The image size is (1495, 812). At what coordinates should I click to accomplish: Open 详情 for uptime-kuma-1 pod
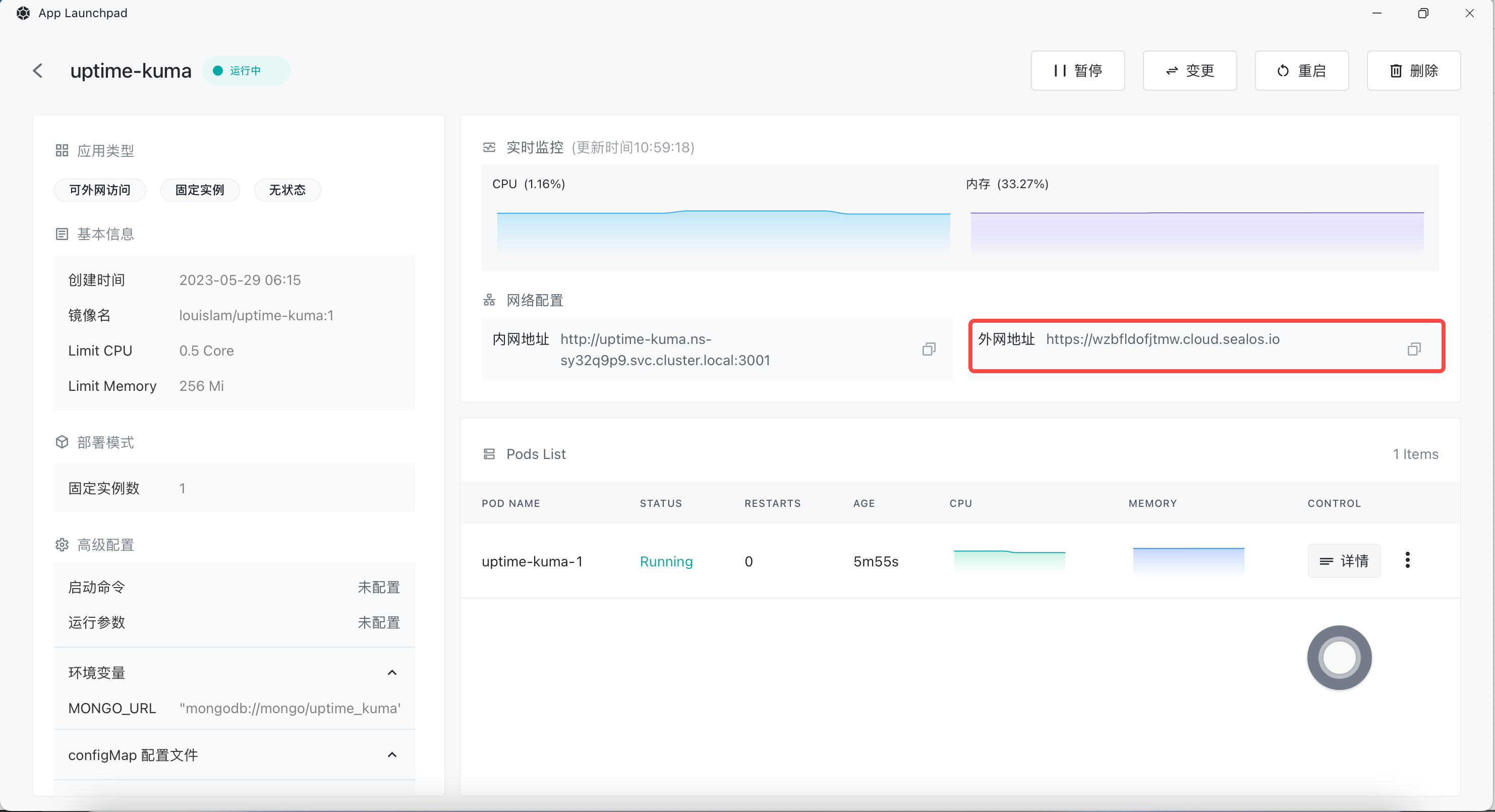[x=1344, y=561]
